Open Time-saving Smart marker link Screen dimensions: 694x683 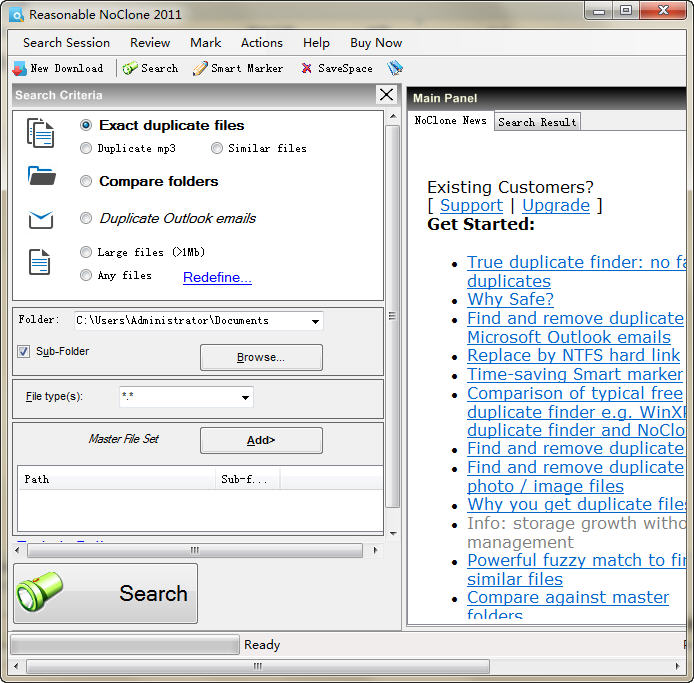(x=575, y=374)
